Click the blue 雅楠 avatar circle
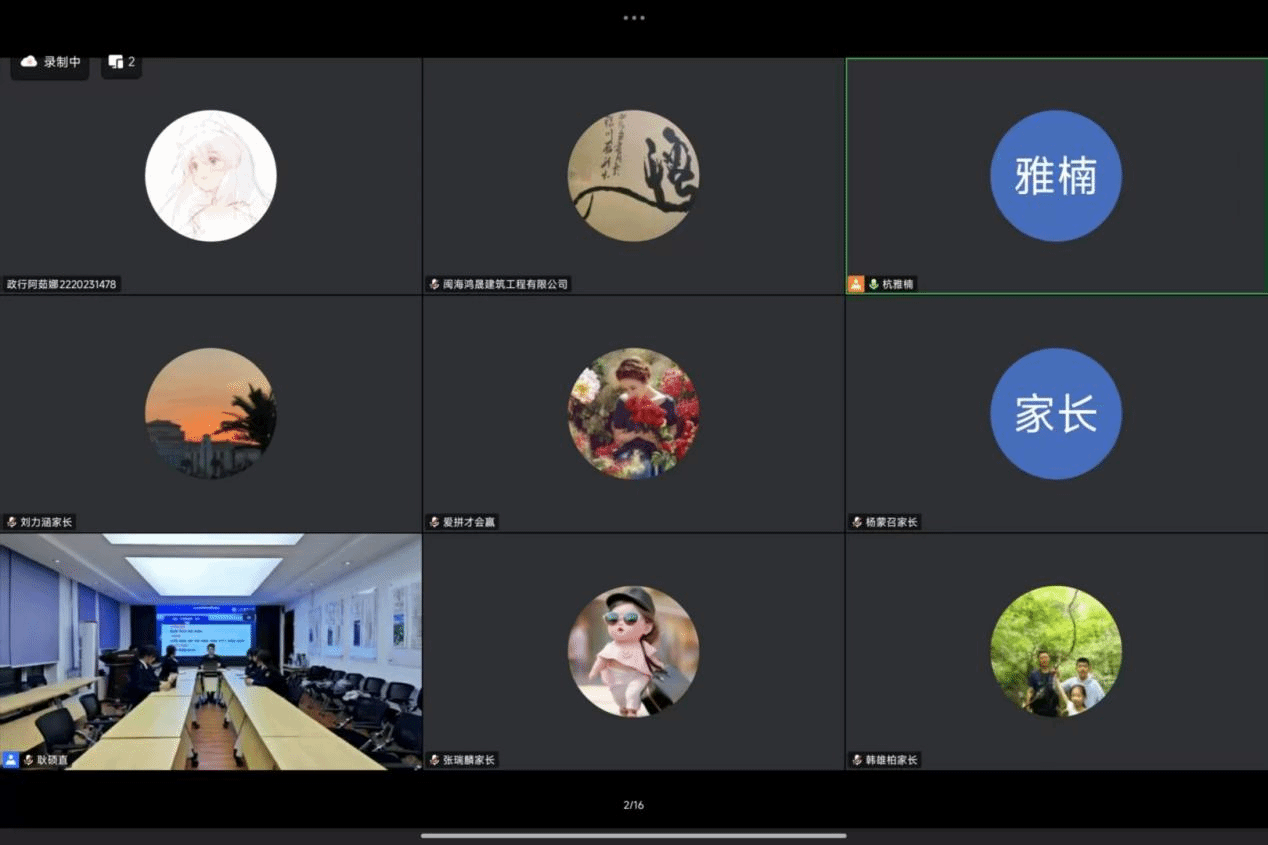1268x845 pixels. coord(1056,176)
